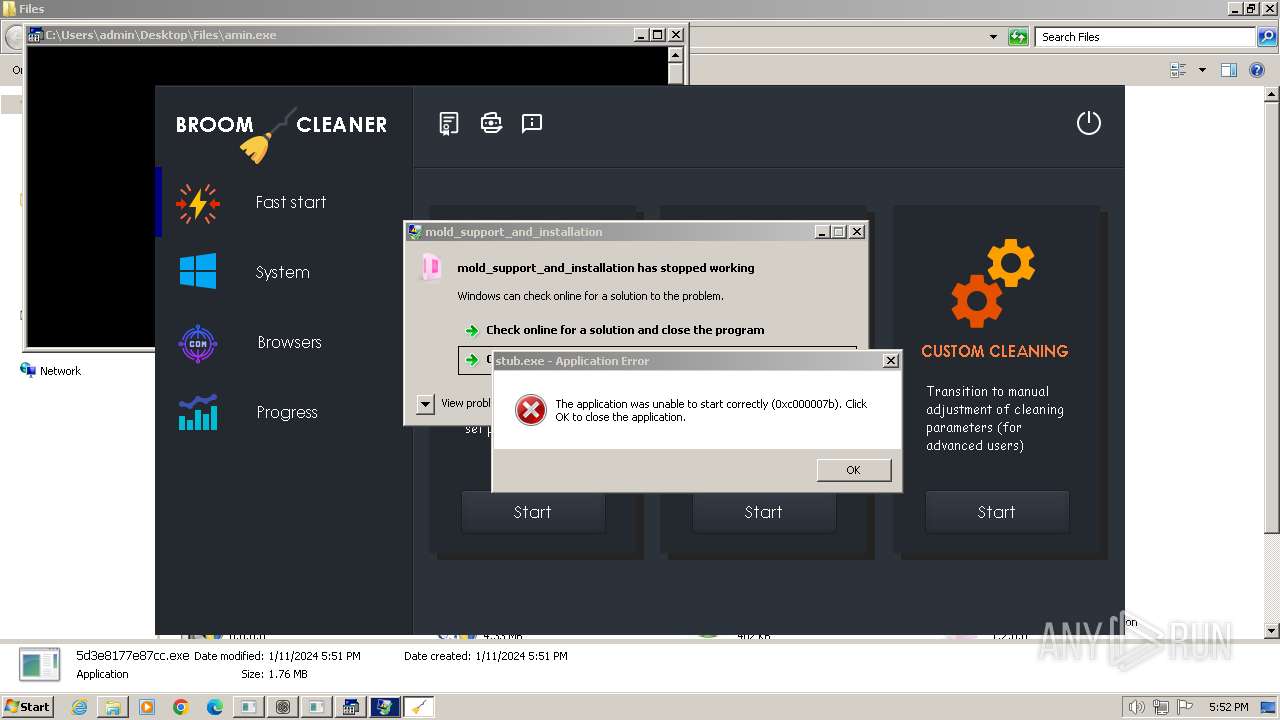Open the feedback speech-bubble icon in header
Image resolution: width=1280 pixels, height=720 pixels.
pos(532,123)
